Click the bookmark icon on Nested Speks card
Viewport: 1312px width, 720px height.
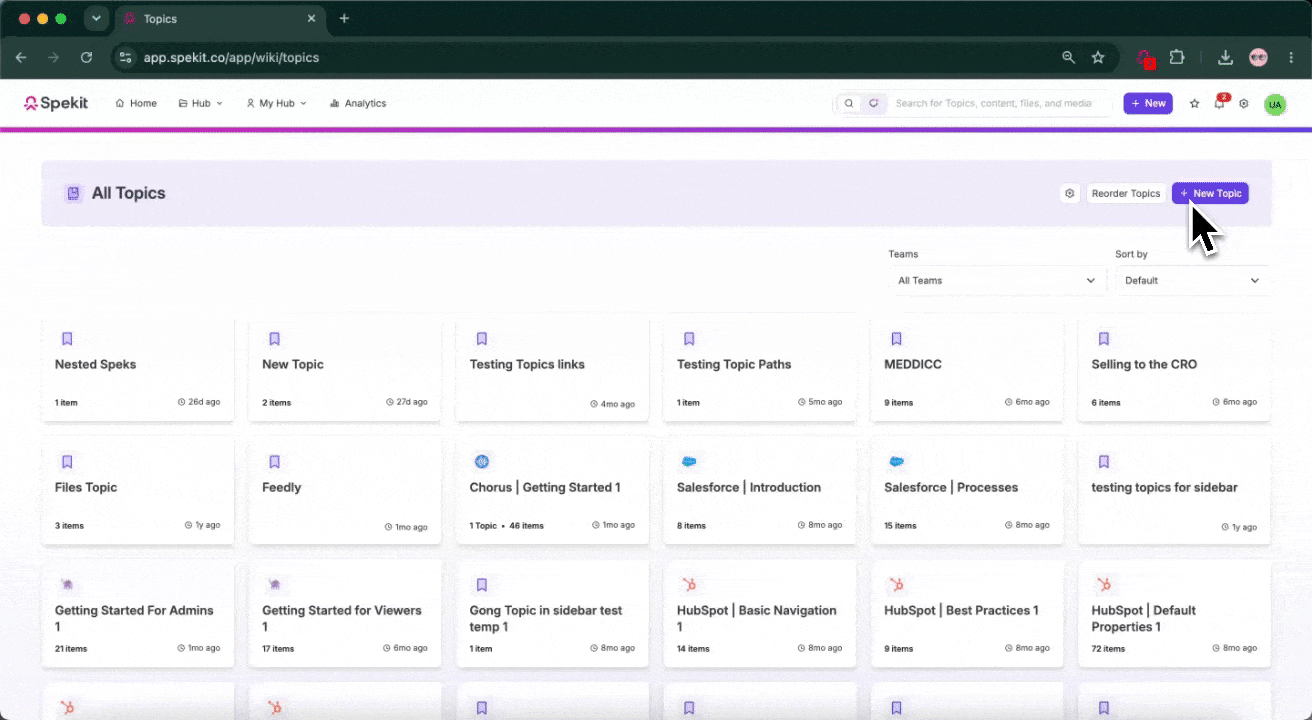click(x=67, y=339)
